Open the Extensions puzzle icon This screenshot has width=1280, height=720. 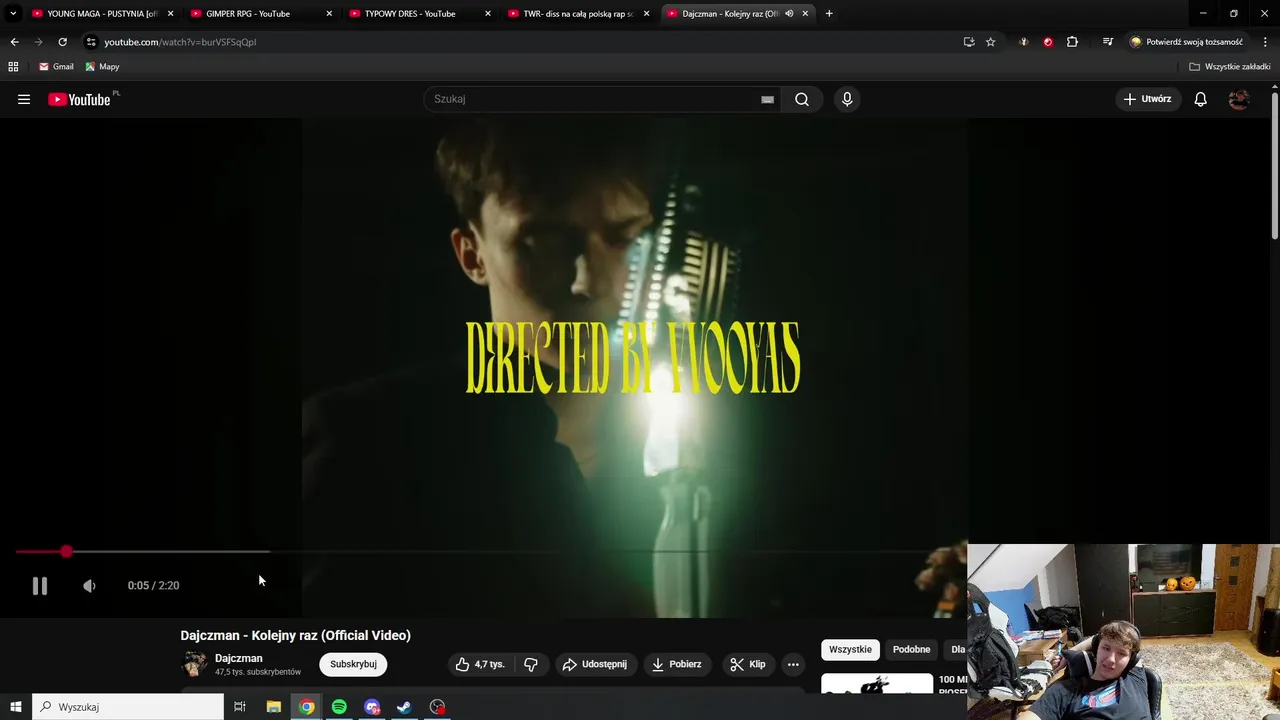[1072, 42]
